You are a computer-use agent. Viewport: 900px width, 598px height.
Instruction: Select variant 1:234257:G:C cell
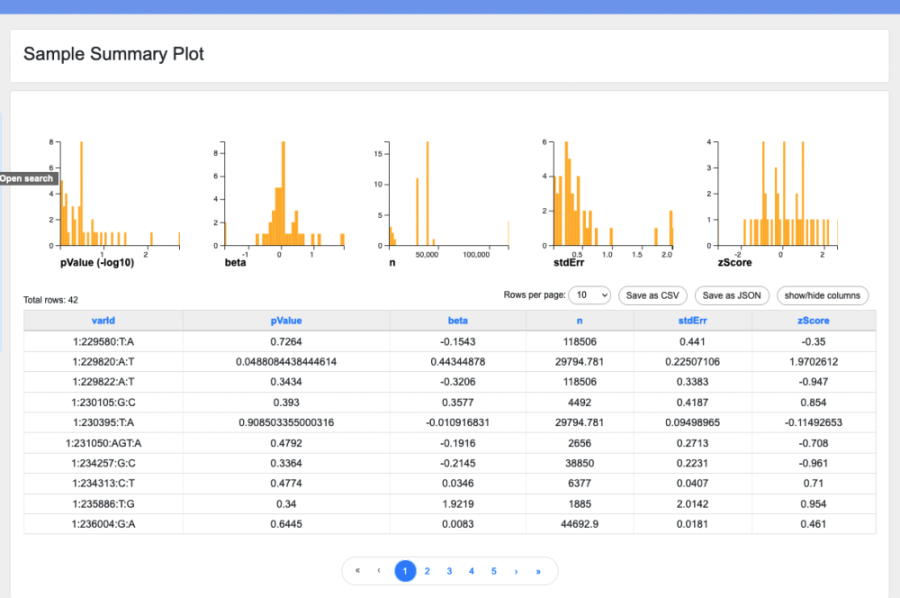coord(103,463)
